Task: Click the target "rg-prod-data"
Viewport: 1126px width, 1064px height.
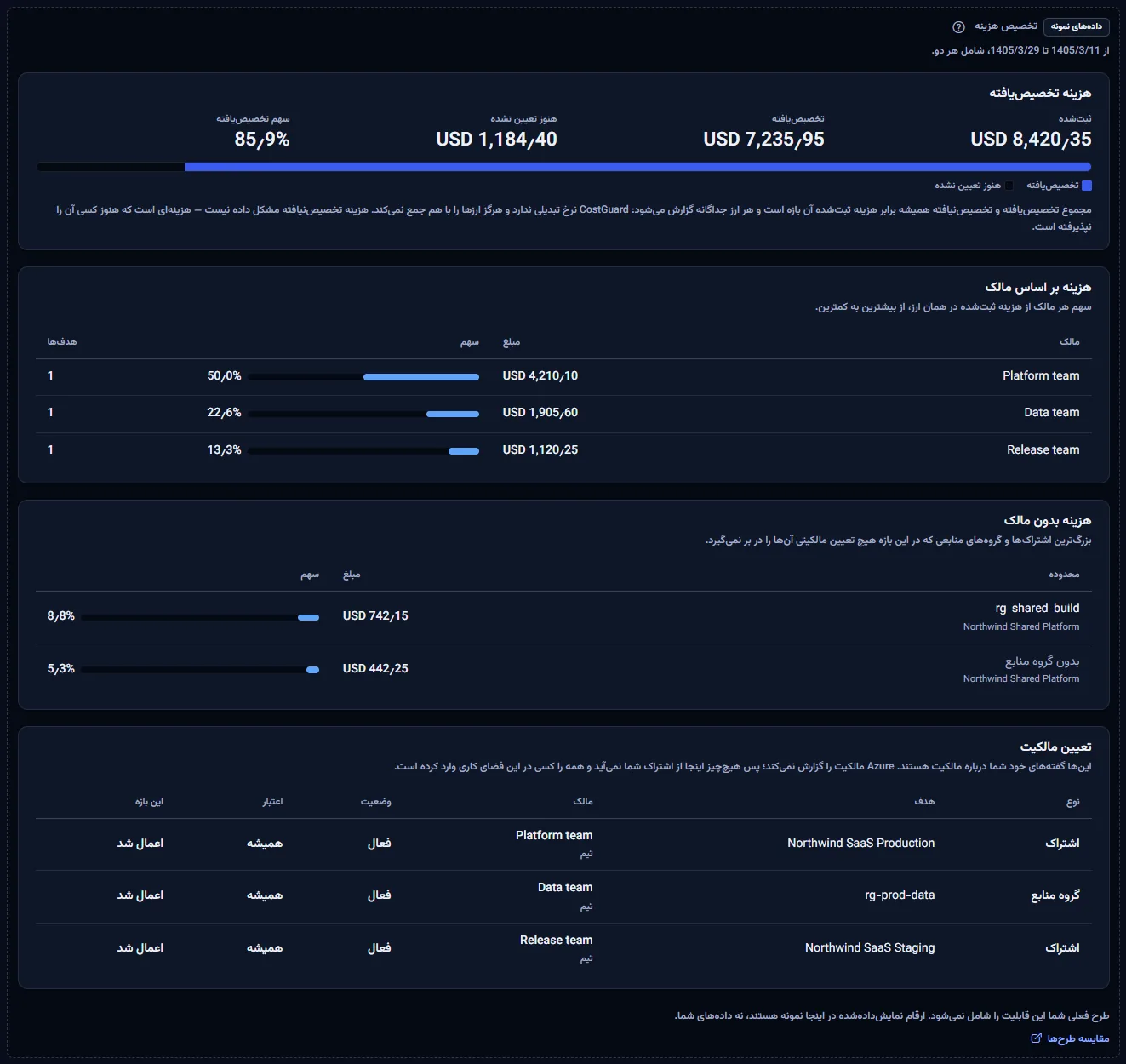Action: 900,895
